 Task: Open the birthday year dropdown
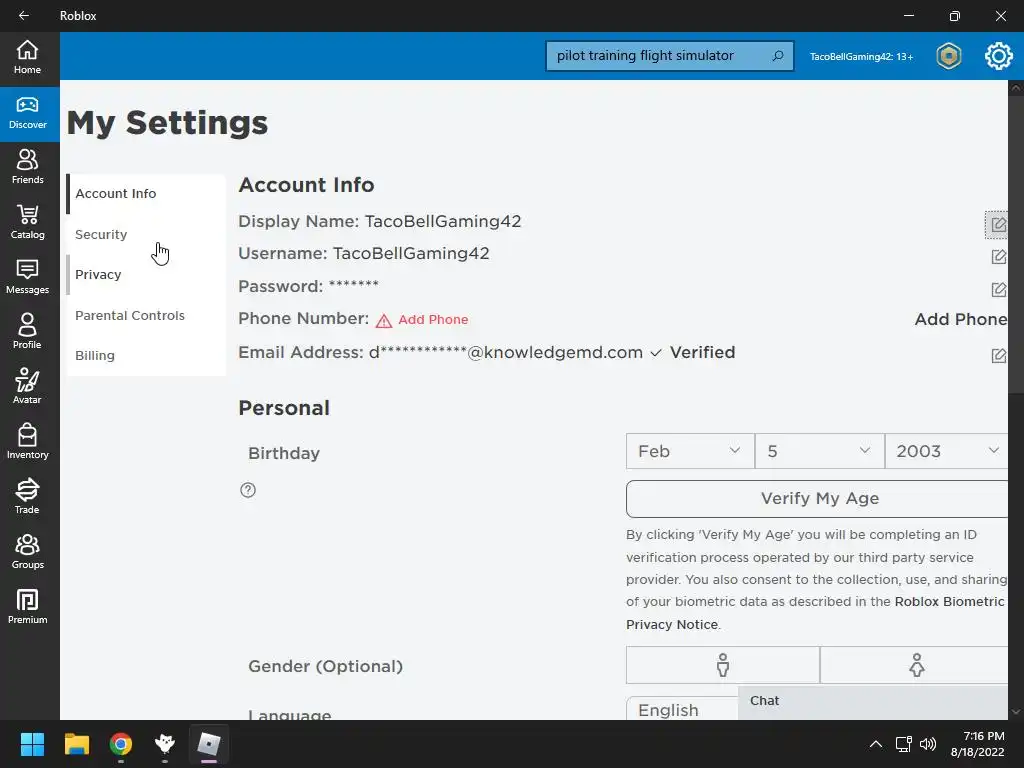coord(946,451)
